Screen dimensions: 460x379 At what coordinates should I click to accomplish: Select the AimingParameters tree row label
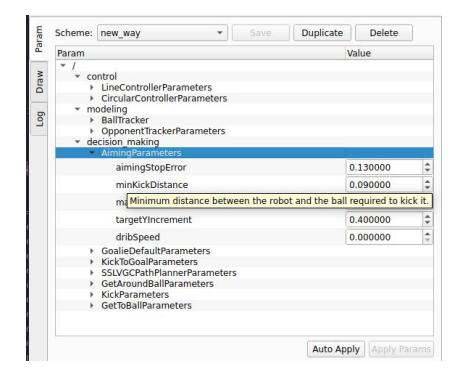coord(141,153)
